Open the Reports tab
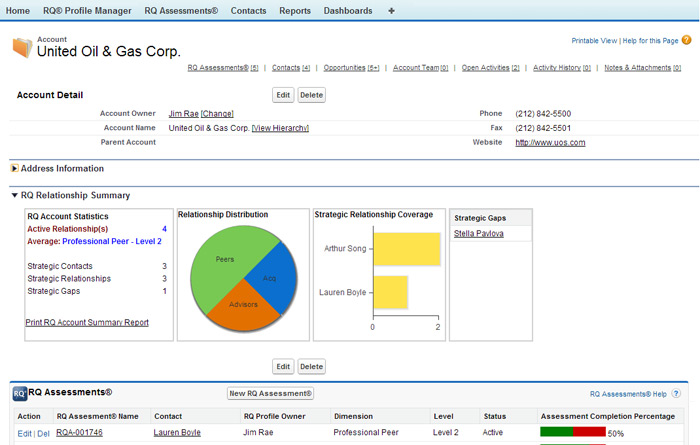 click(x=295, y=11)
